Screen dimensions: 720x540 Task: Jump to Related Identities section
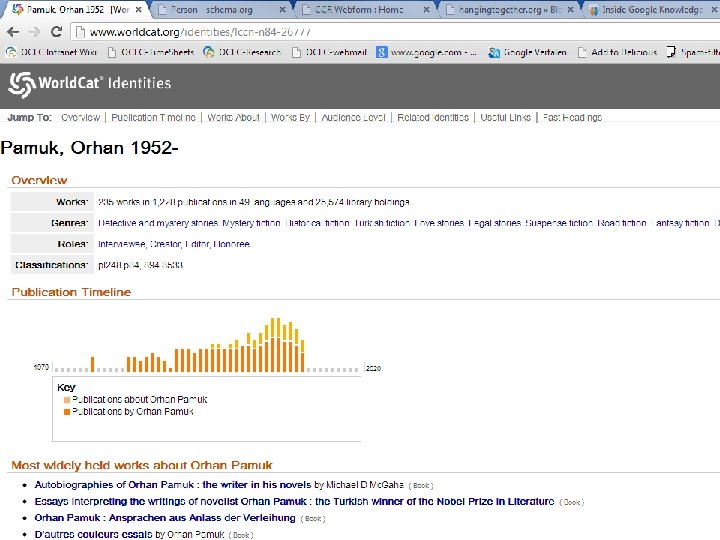(x=433, y=118)
